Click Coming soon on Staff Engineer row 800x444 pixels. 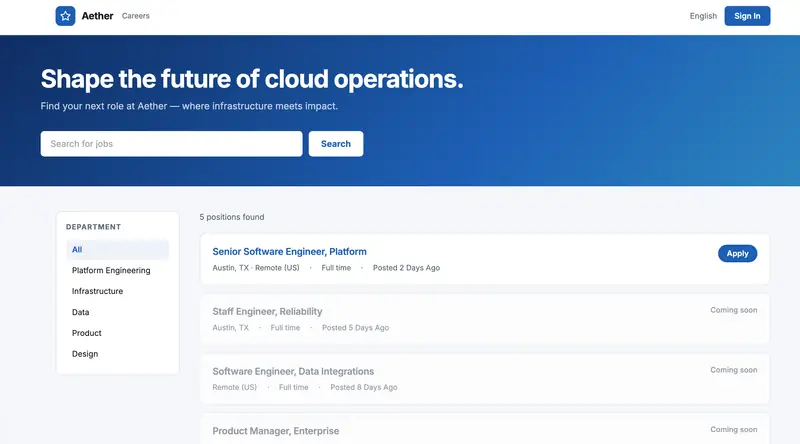tap(734, 310)
